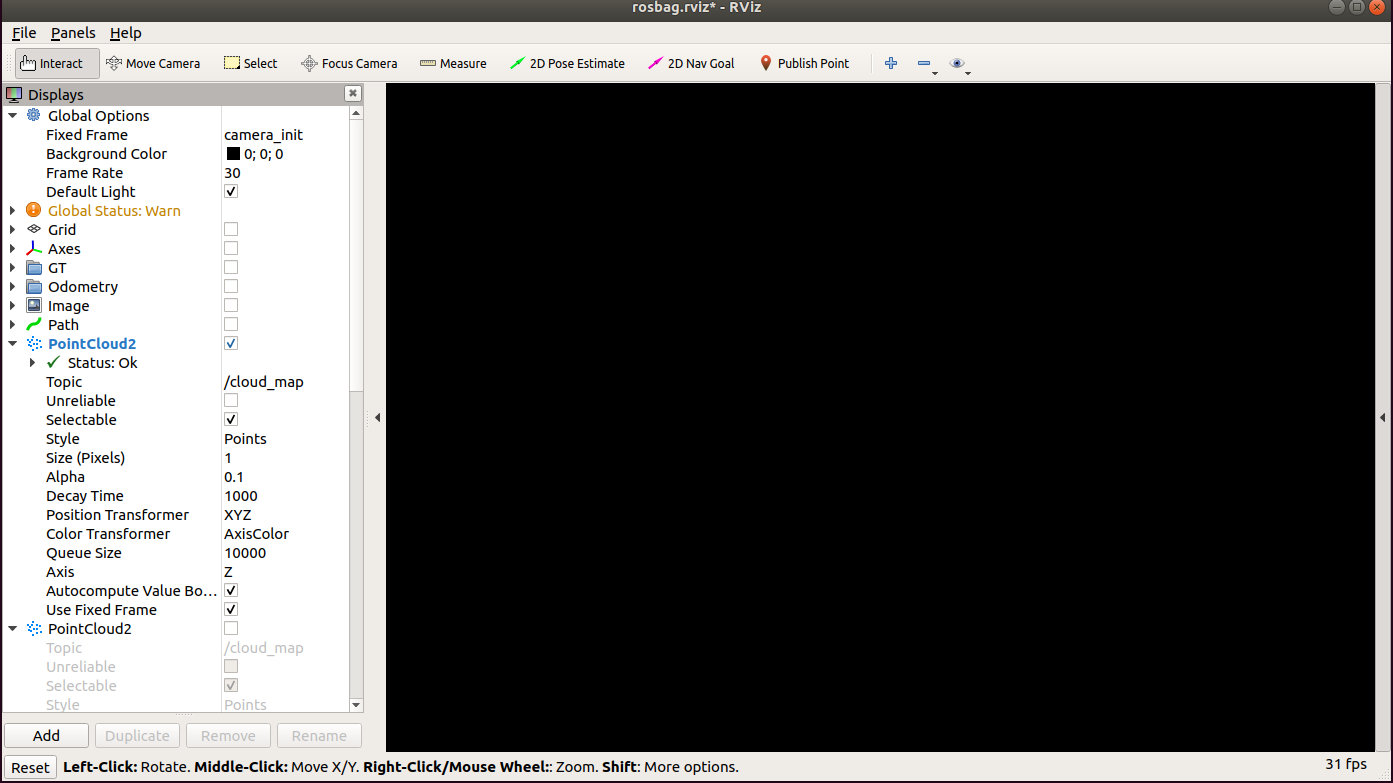
Task: Open the Panels menu
Action: coord(72,33)
